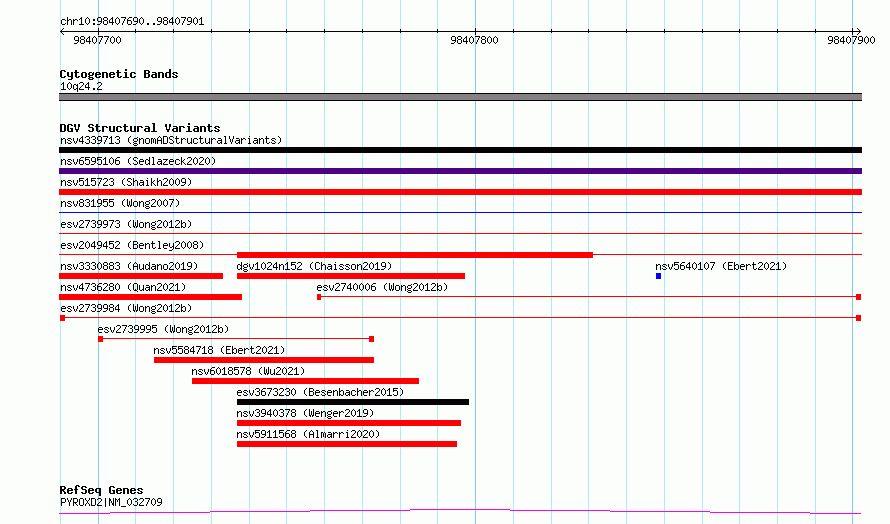Image resolution: width=890 pixels, height=524 pixels.
Task: Open the nsv6595106 Sedlazeck2020 label
Action: (x=138, y=161)
